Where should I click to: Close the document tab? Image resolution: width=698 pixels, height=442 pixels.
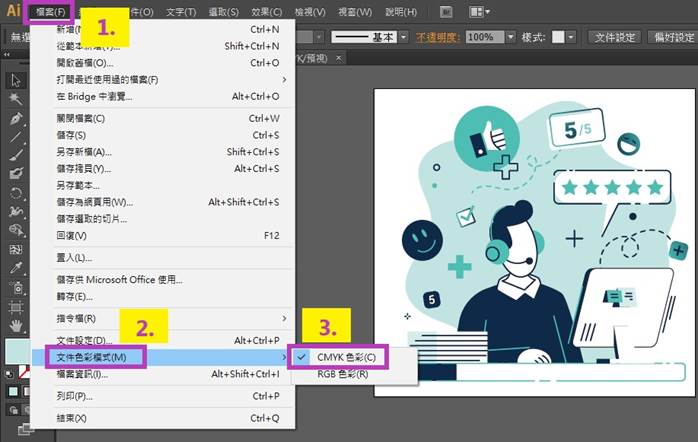(x=339, y=58)
